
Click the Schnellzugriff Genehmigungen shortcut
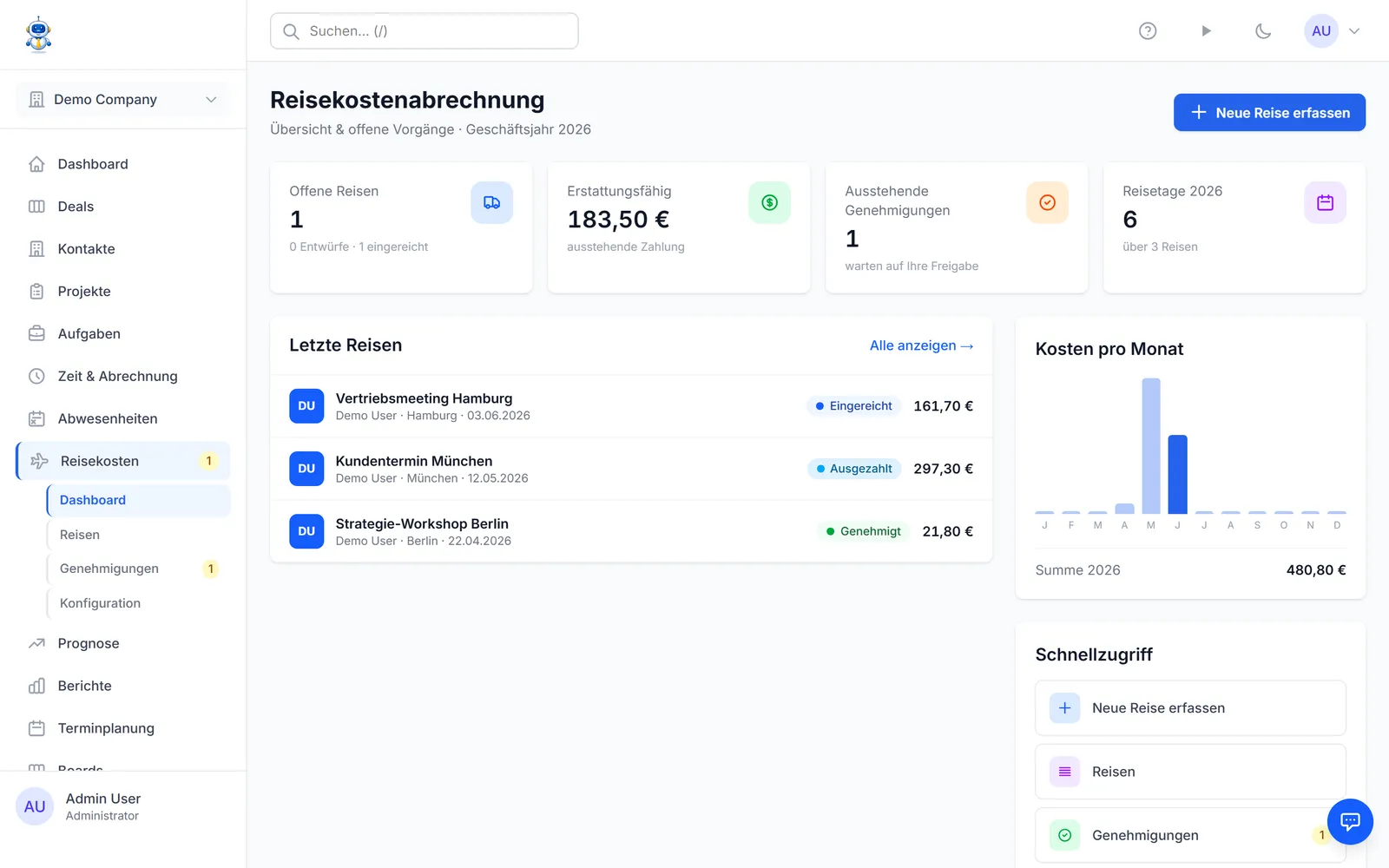coord(1190,835)
